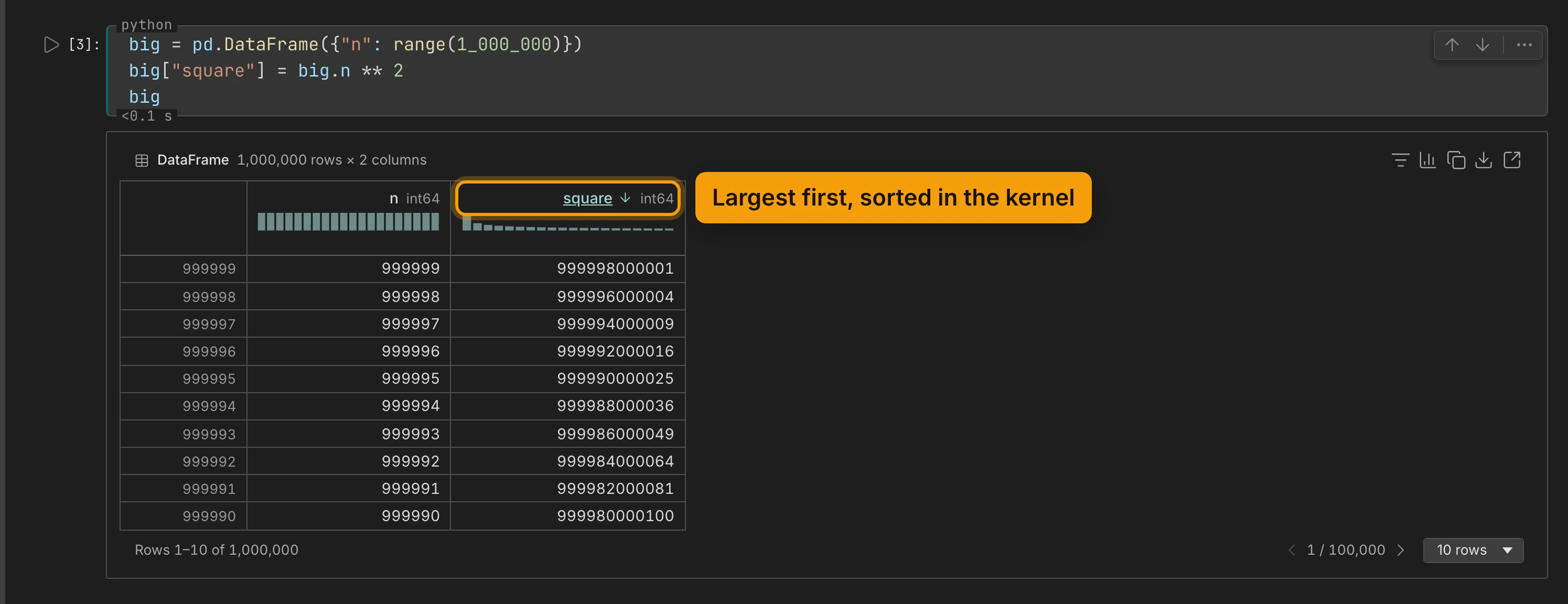Download the DataFrame data
The image size is (1568, 604).
pyautogui.click(x=1484, y=159)
